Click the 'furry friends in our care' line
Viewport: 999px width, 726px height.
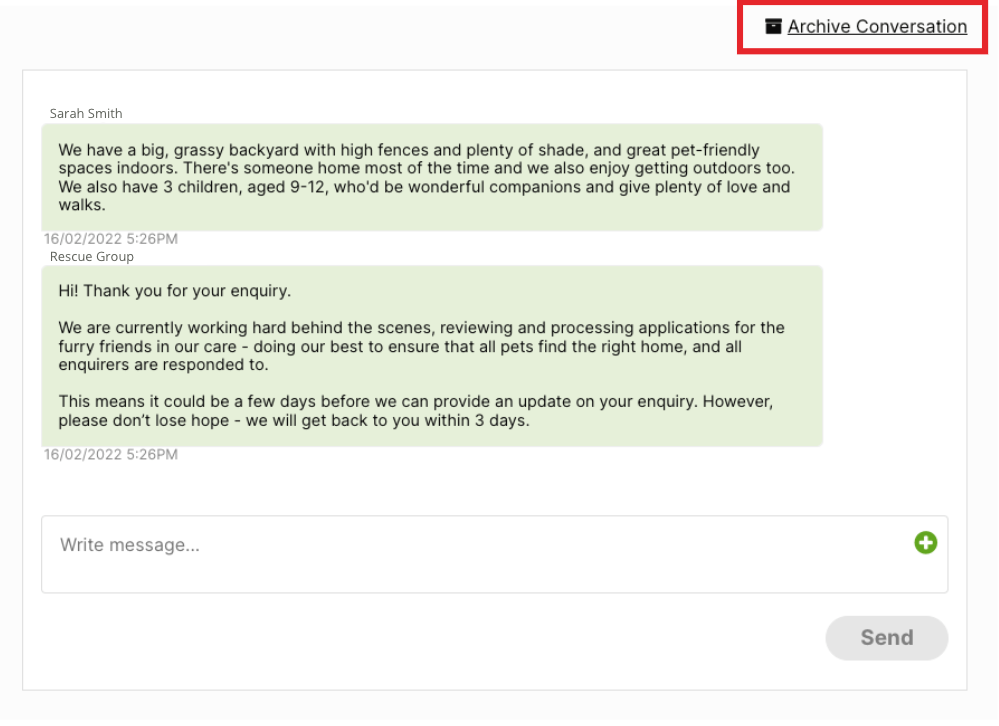[400, 347]
